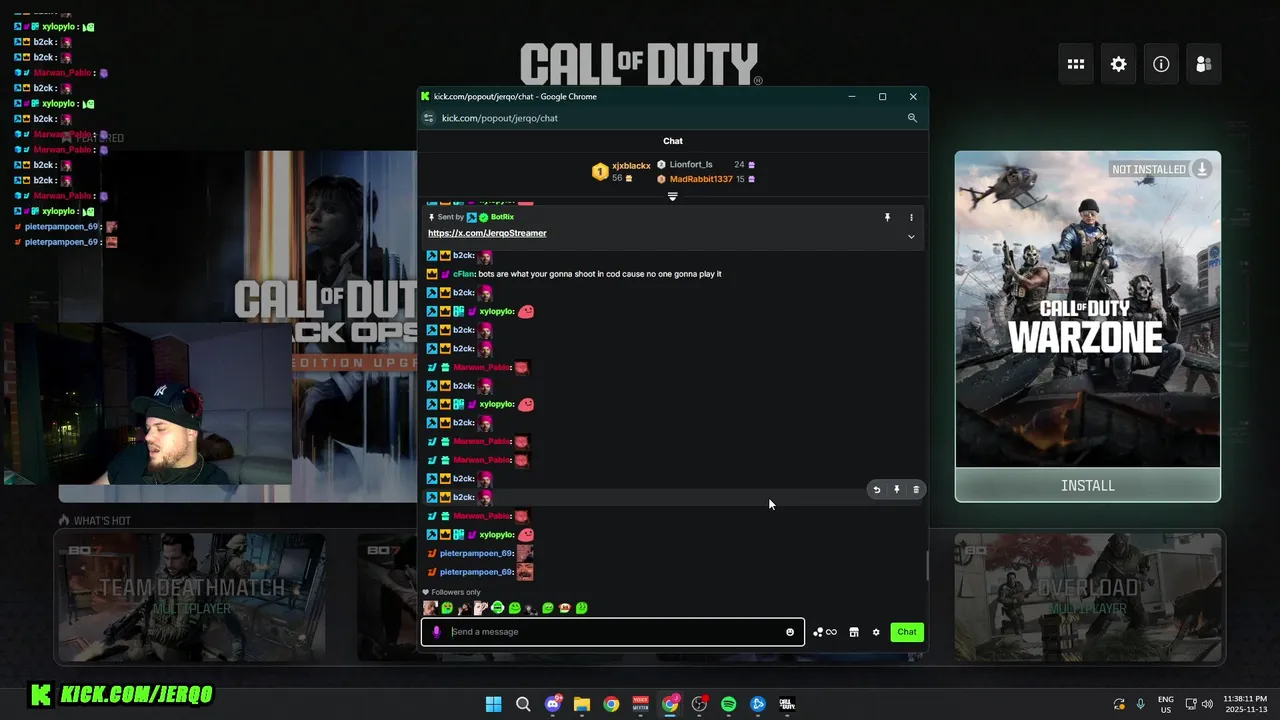
Task: Click the download arrow on Warzone card
Action: click(1202, 169)
